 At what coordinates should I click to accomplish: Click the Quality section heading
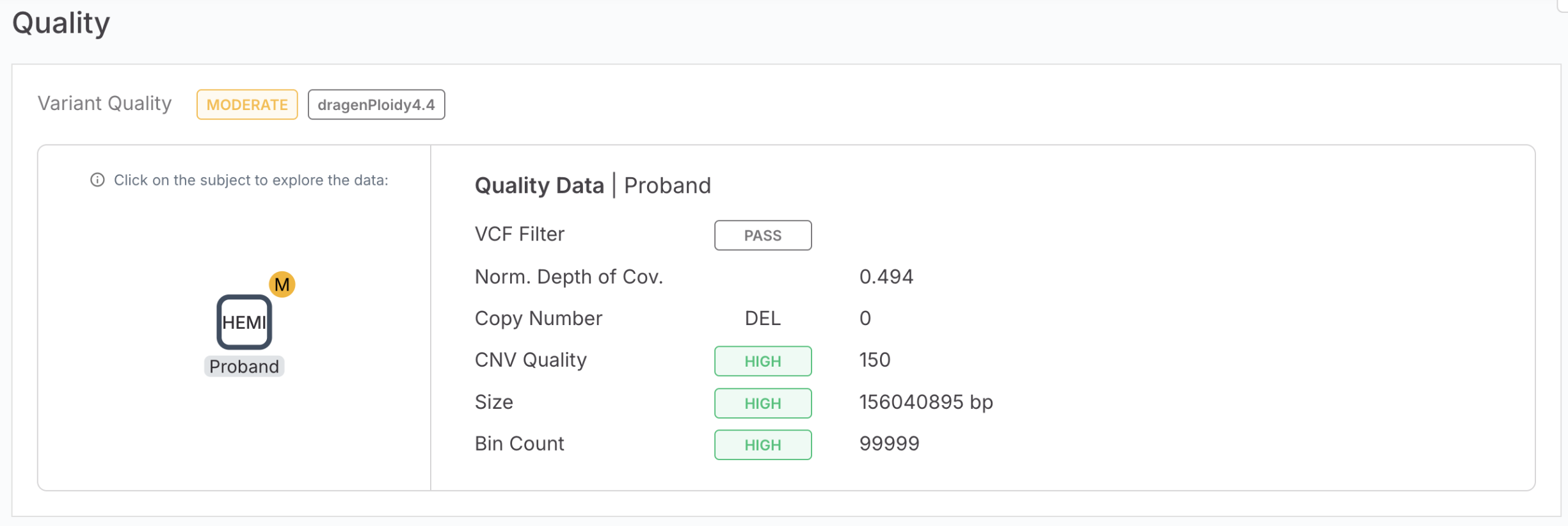pyautogui.click(x=61, y=23)
